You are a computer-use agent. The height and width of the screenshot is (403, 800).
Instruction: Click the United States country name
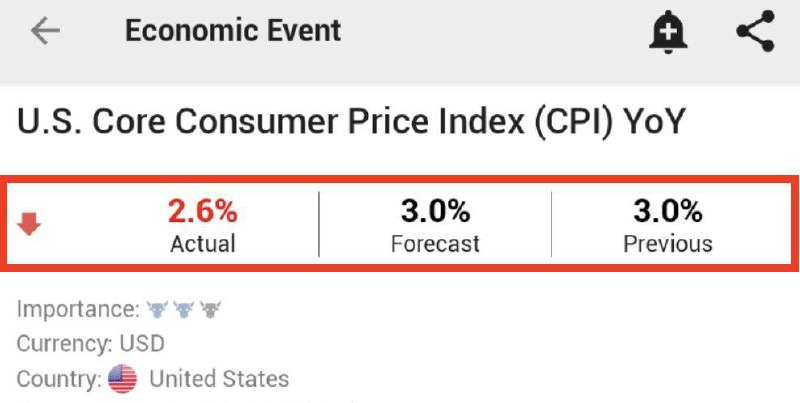coord(219,380)
